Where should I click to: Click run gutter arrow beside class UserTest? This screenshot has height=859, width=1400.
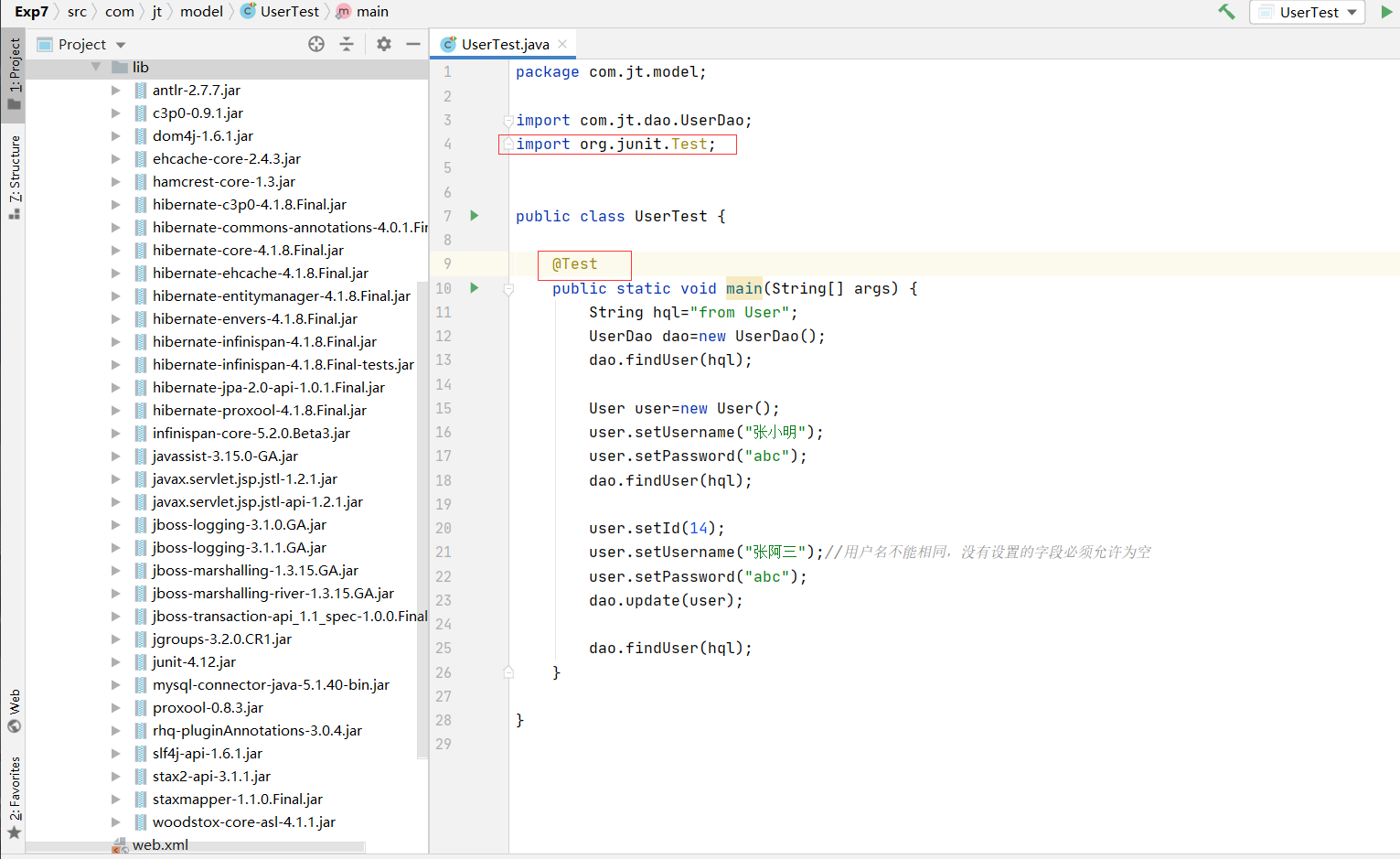(475, 216)
